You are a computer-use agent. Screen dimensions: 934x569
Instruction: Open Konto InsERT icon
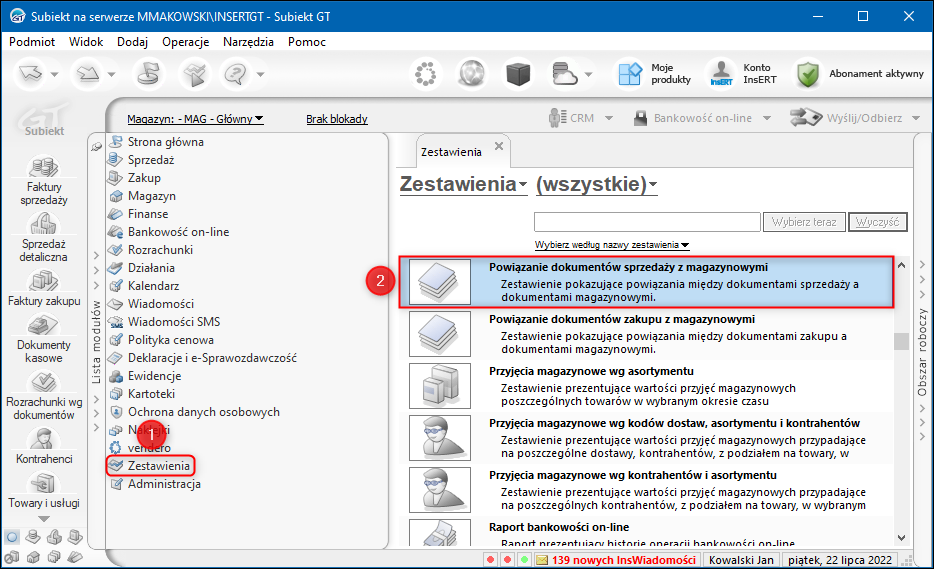(x=721, y=74)
